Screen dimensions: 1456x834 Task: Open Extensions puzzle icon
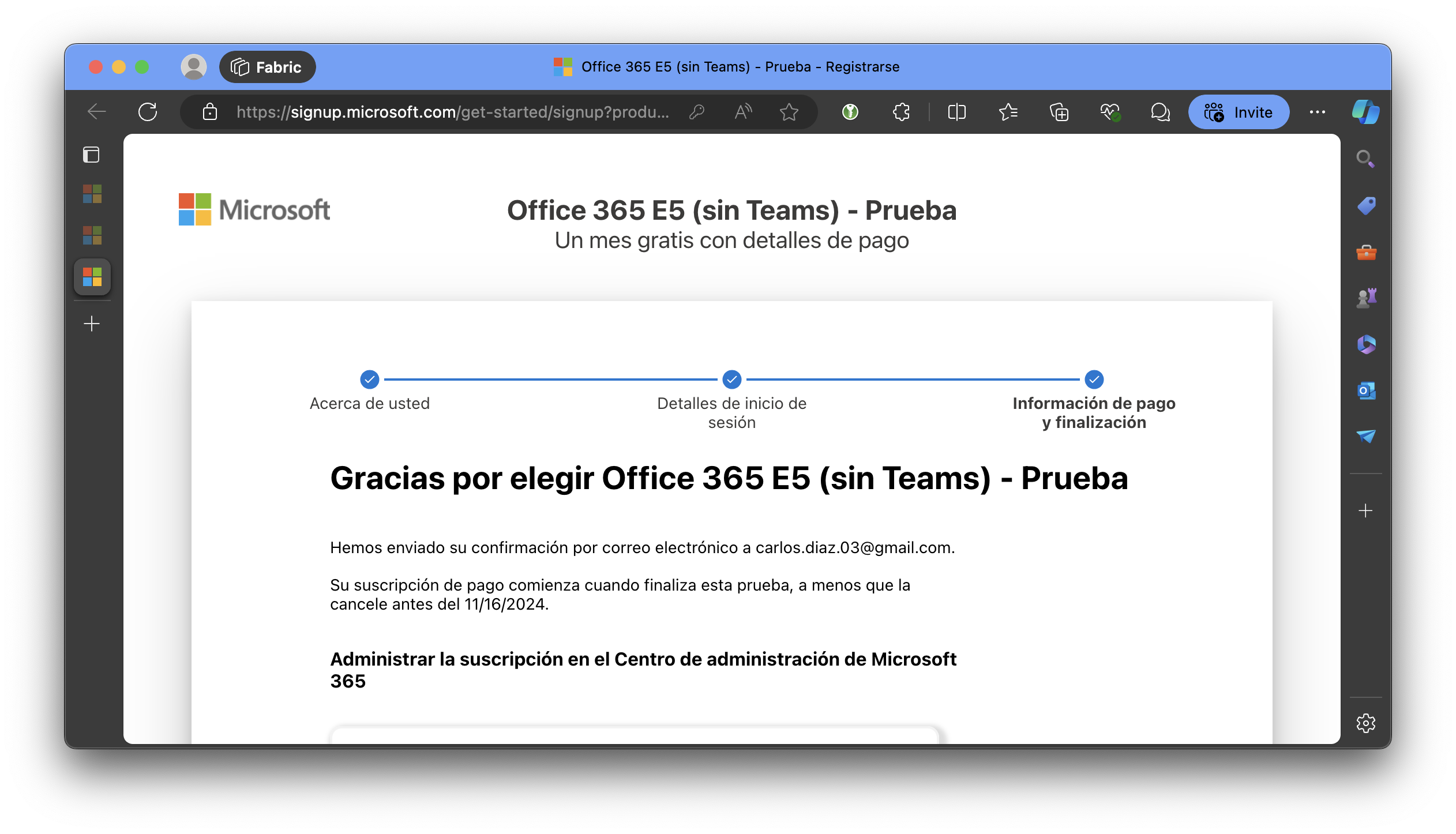[901, 112]
